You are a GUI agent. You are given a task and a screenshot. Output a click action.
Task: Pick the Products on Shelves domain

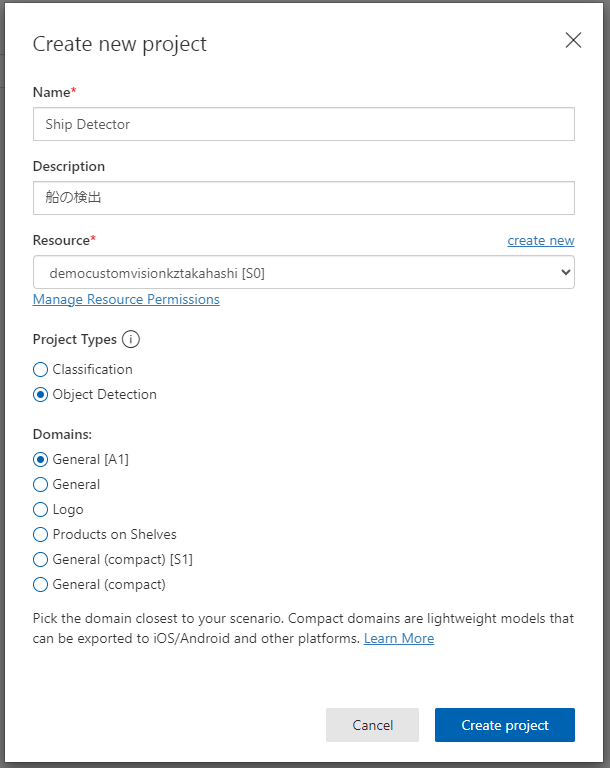(41, 534)
